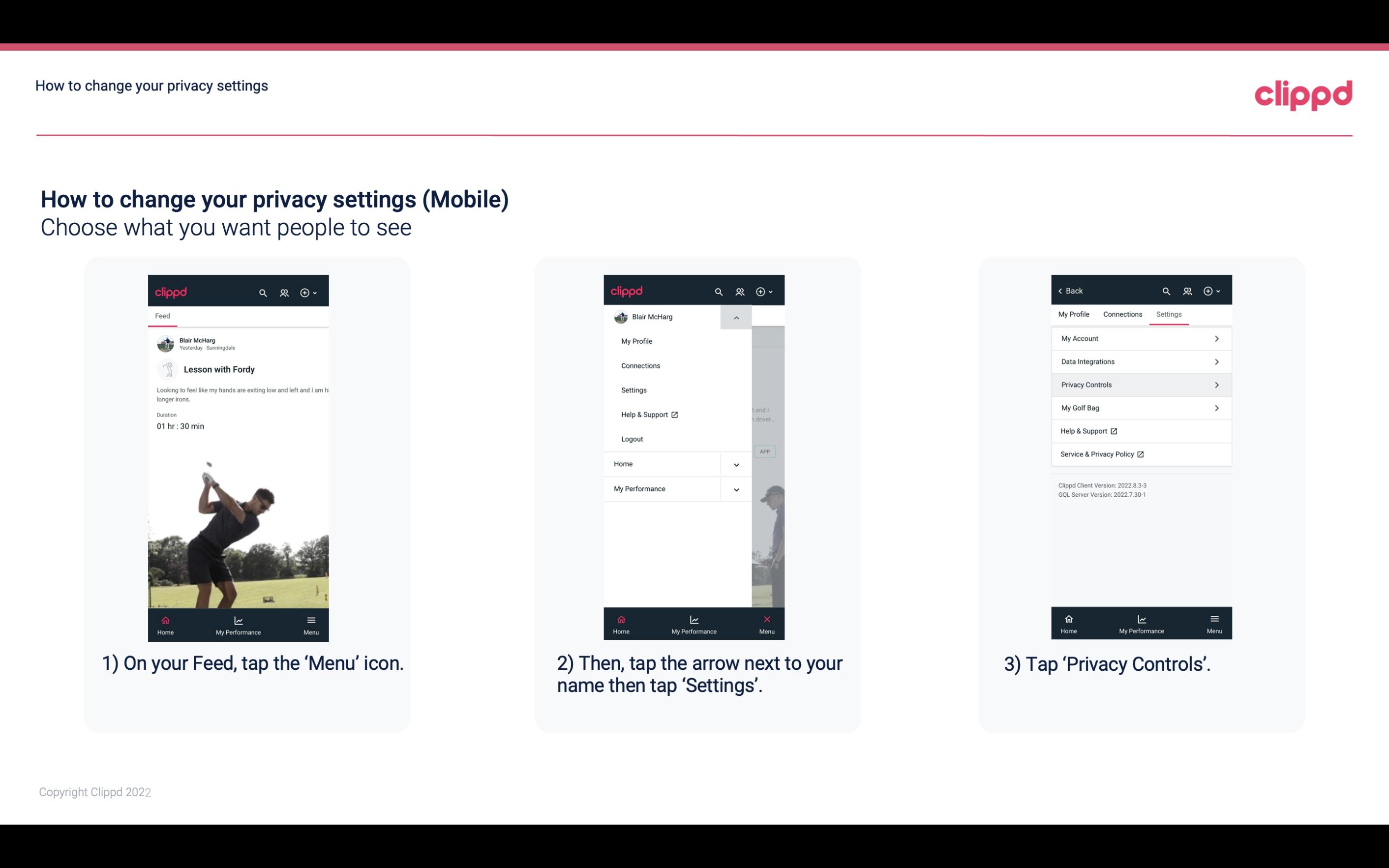1389x868 pixels.
Task: Toggle the Connections tab view
Action: pos(1120,314)
